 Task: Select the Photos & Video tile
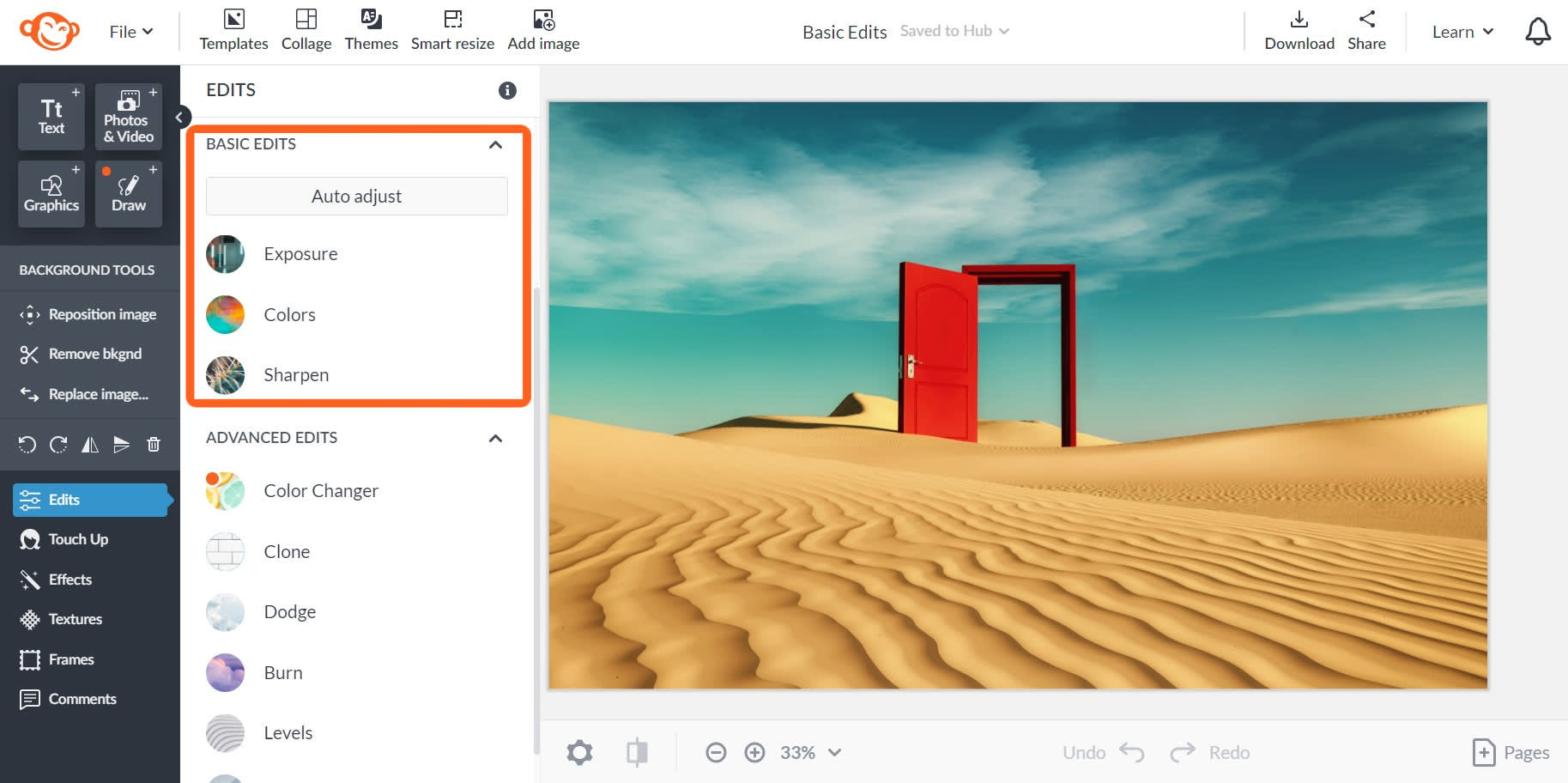(x=129, y=117)
